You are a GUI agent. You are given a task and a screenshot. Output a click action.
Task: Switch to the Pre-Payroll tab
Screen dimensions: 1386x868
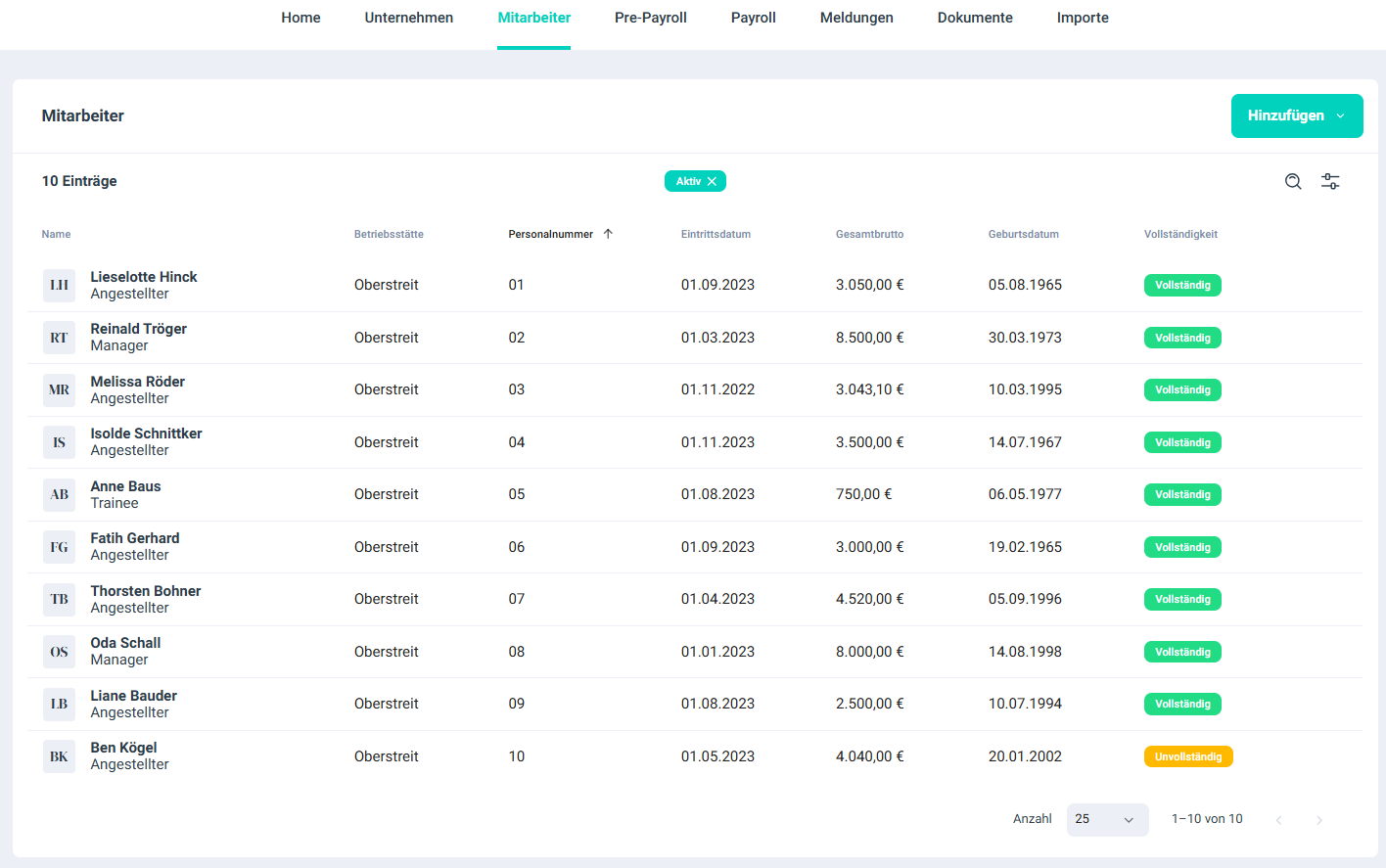click(x=650, y=18)
